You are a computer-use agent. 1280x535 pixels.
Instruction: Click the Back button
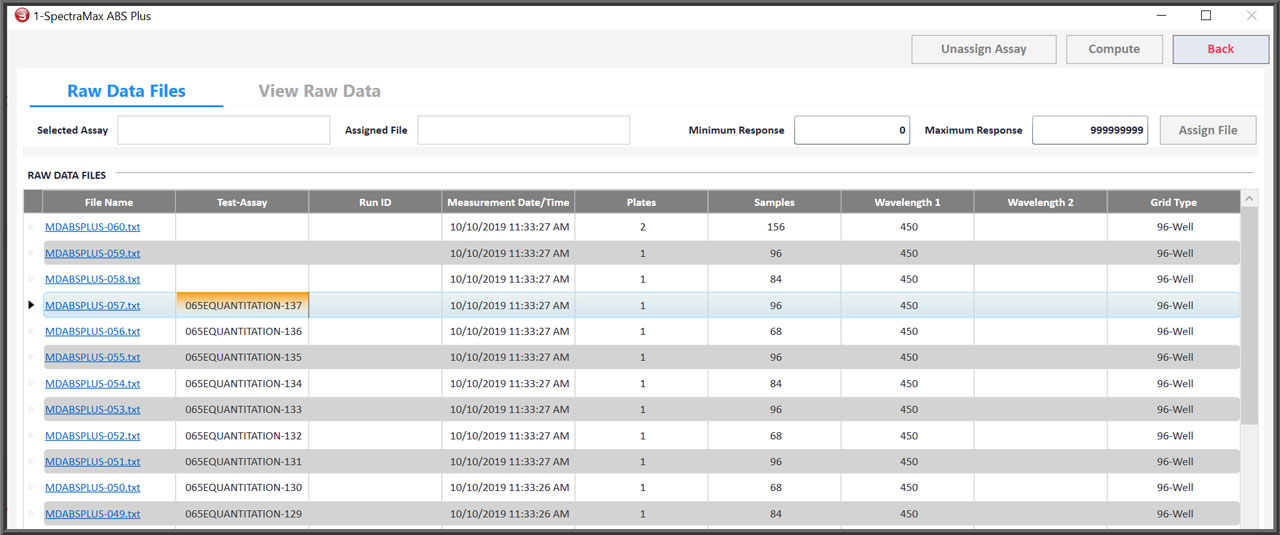tap(1220, 49)
